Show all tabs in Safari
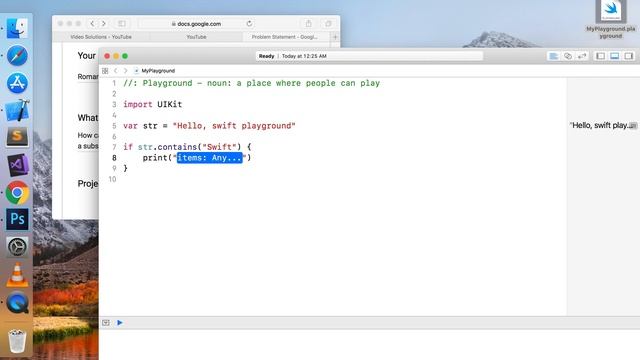 tap(328, 24)
